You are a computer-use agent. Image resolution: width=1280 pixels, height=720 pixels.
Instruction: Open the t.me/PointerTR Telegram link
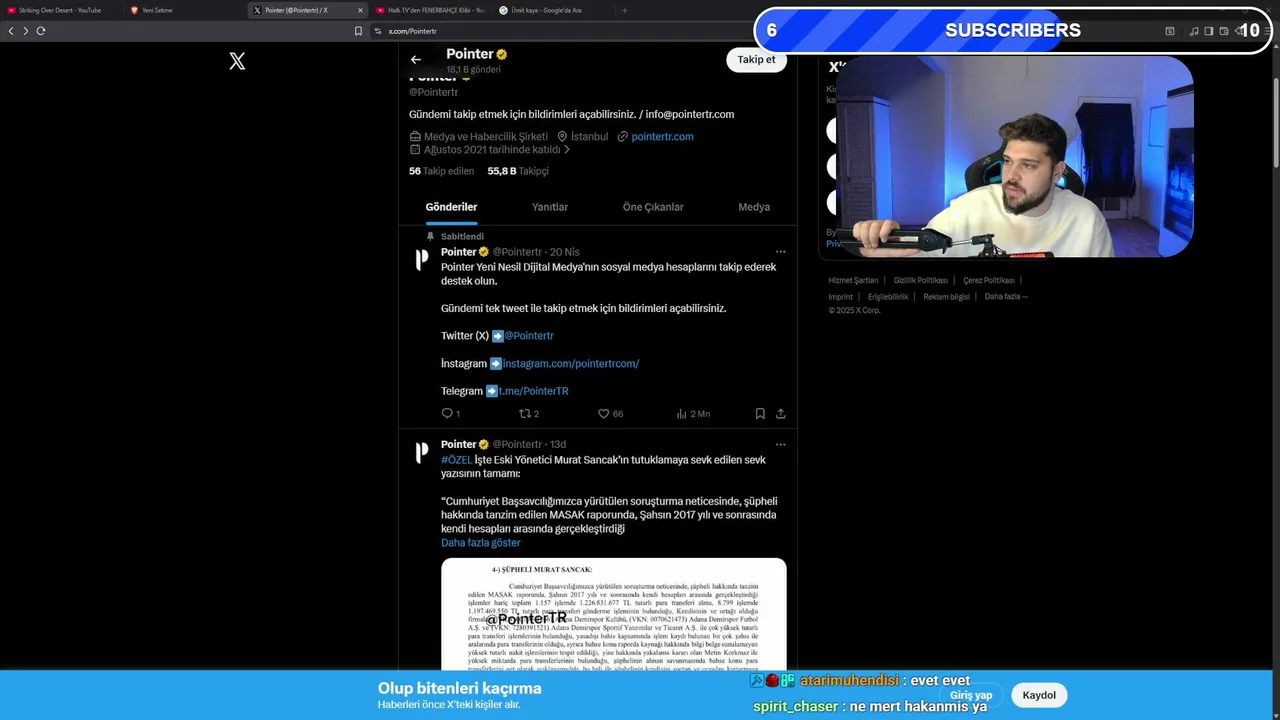click(x=534, y=391)
